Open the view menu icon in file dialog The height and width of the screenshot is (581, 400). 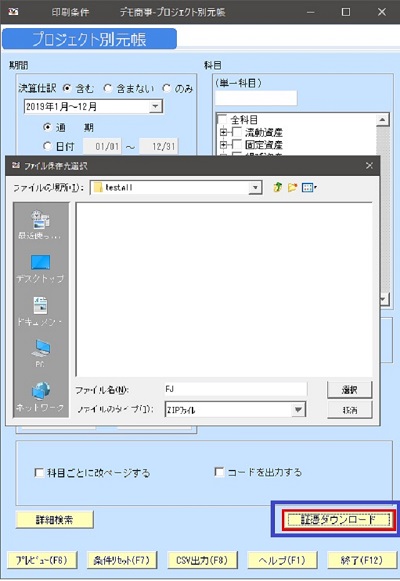click(309, 187)
